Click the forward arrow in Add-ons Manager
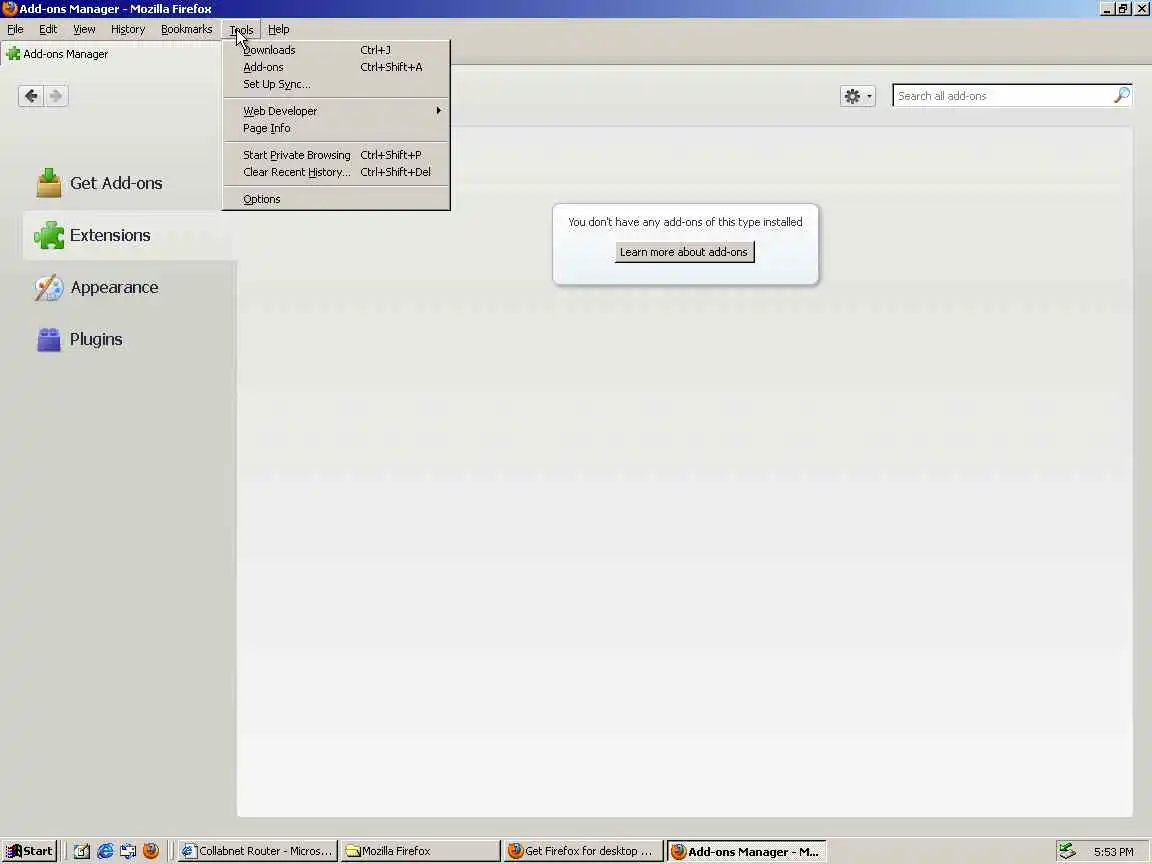Image resolution: width=1152 pixels, height=864 pixels. coord(56,96)
